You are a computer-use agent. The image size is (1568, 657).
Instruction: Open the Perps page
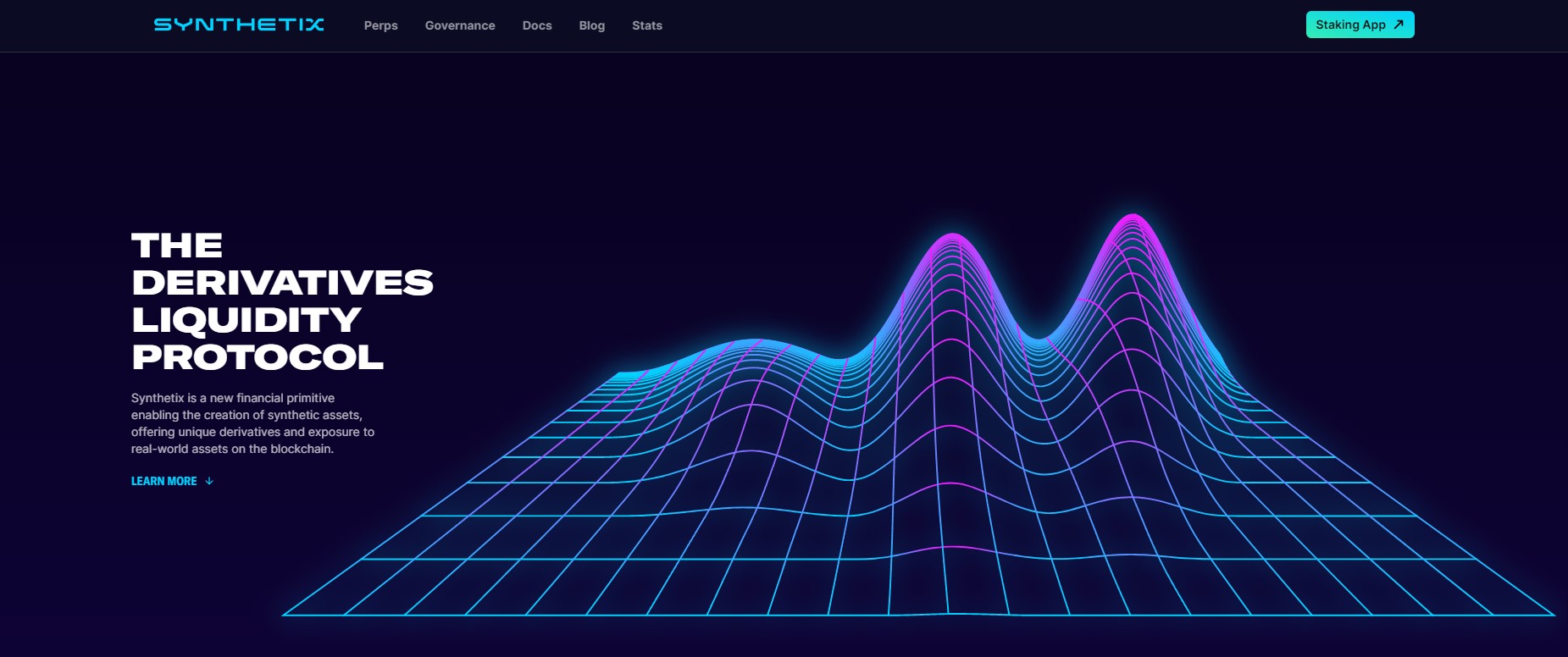pyautogui.click(x=381, y=25)
